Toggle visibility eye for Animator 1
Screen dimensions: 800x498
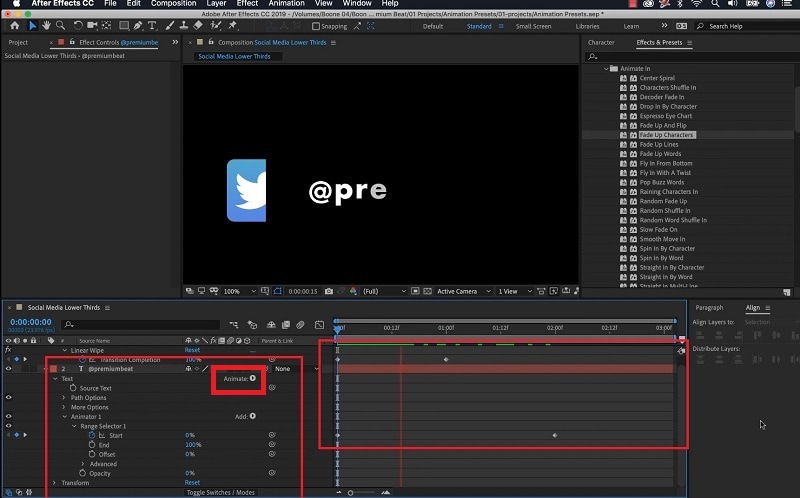(8, 416)
